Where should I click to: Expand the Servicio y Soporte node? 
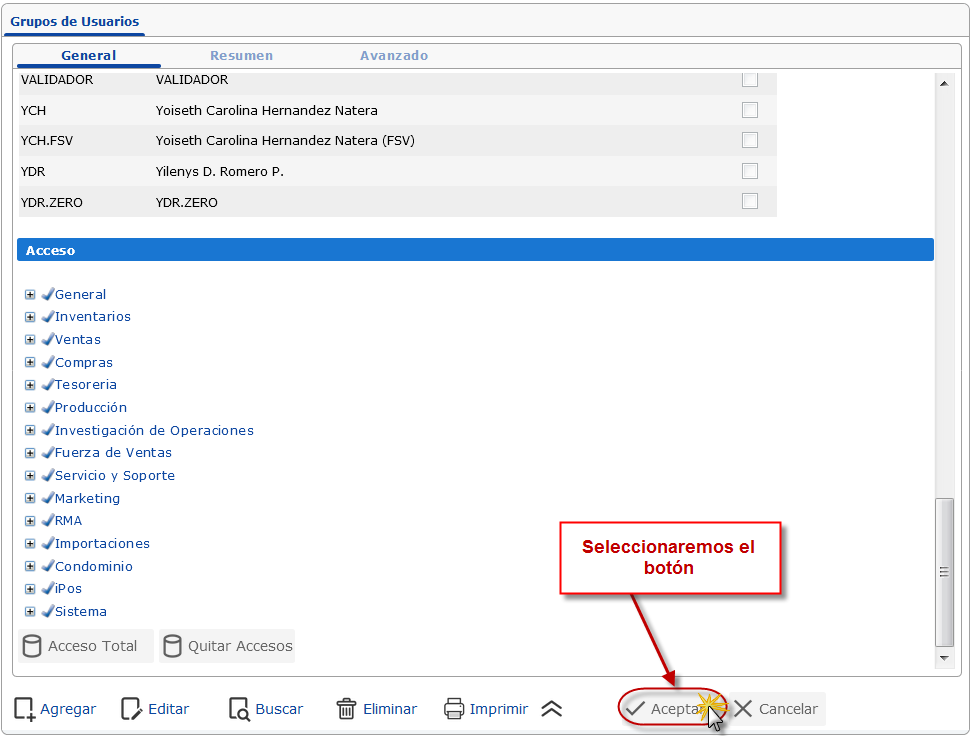point(30,476)
